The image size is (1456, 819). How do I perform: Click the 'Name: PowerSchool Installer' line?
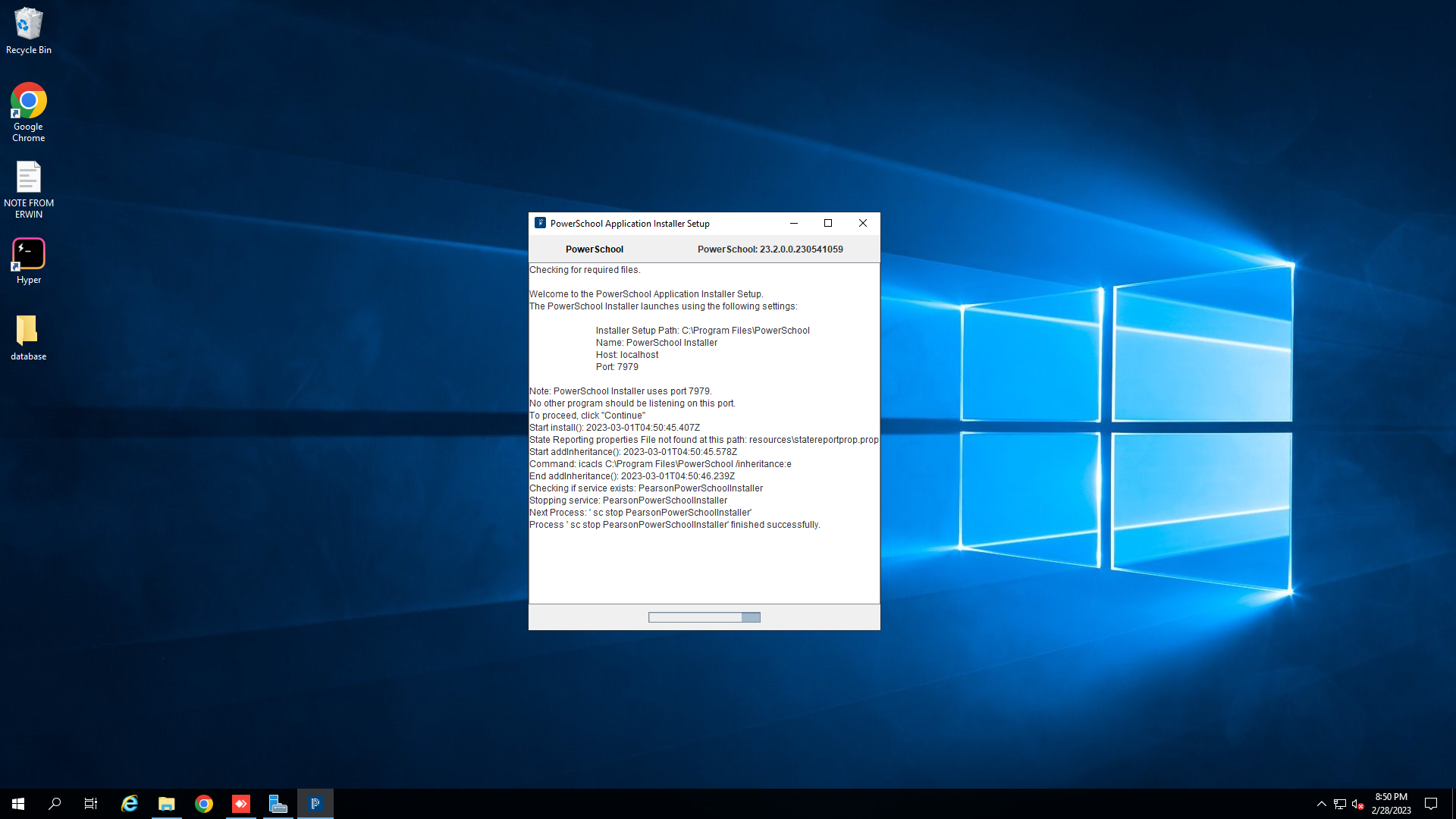point(657,343)
